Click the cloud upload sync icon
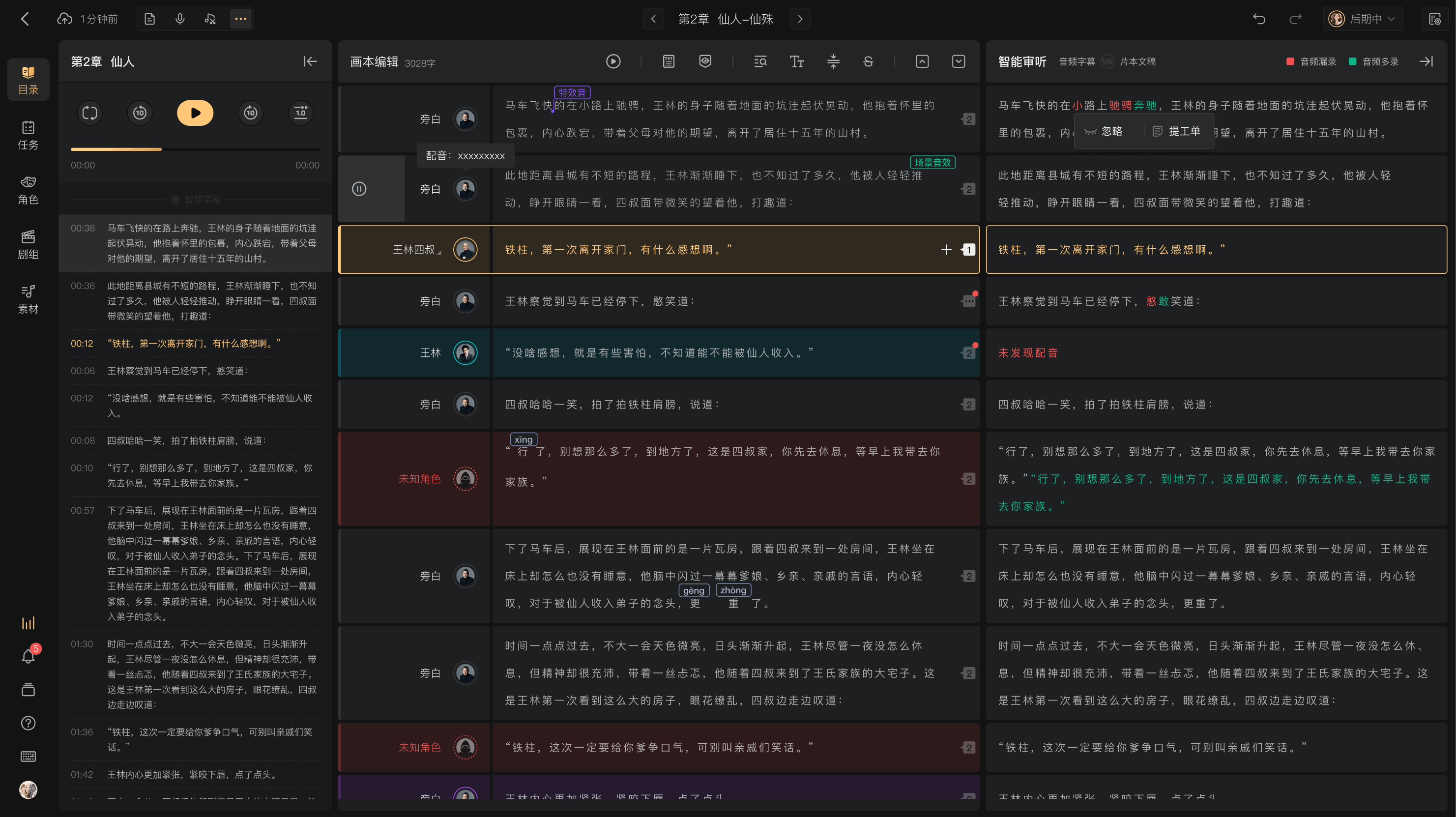1456x817 pixels. pyautogui.click(x=64, y=19)
